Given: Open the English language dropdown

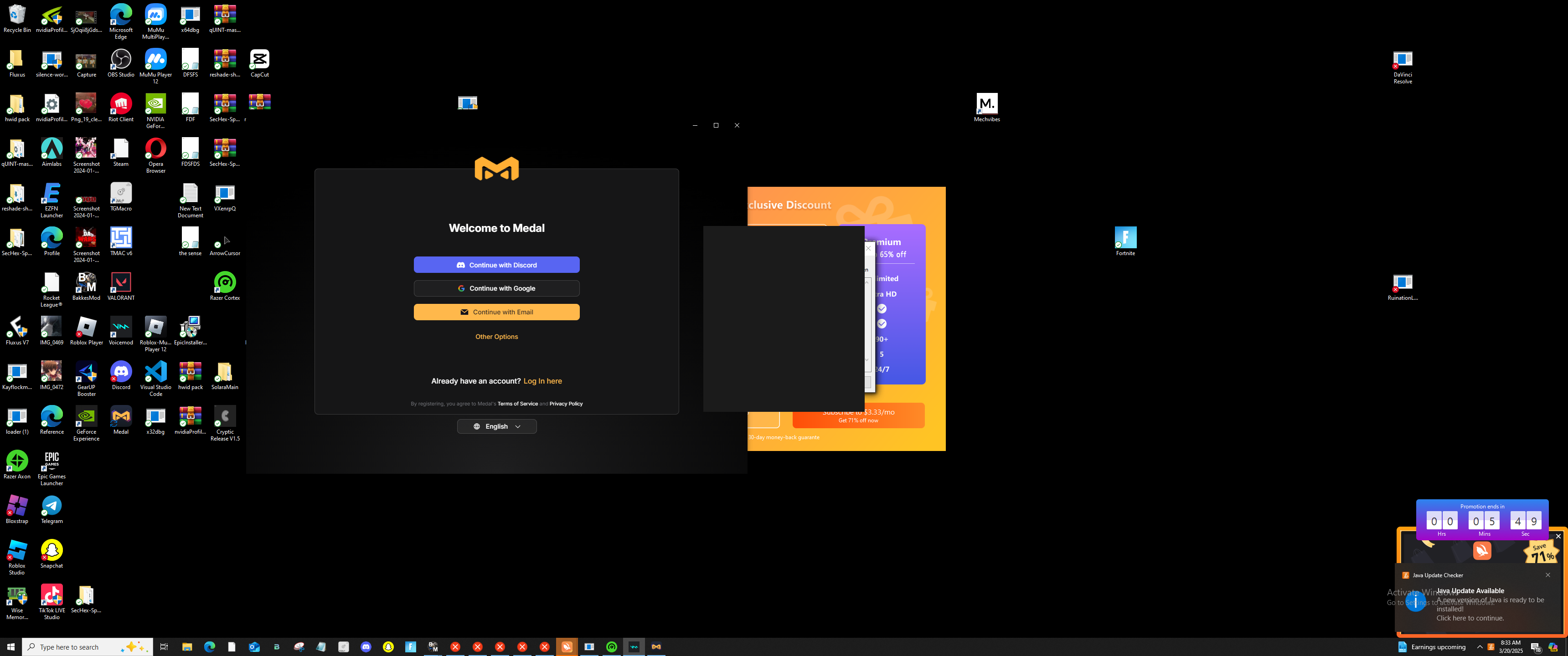Looking at the screenshot, I should click(x=496, y=426).
